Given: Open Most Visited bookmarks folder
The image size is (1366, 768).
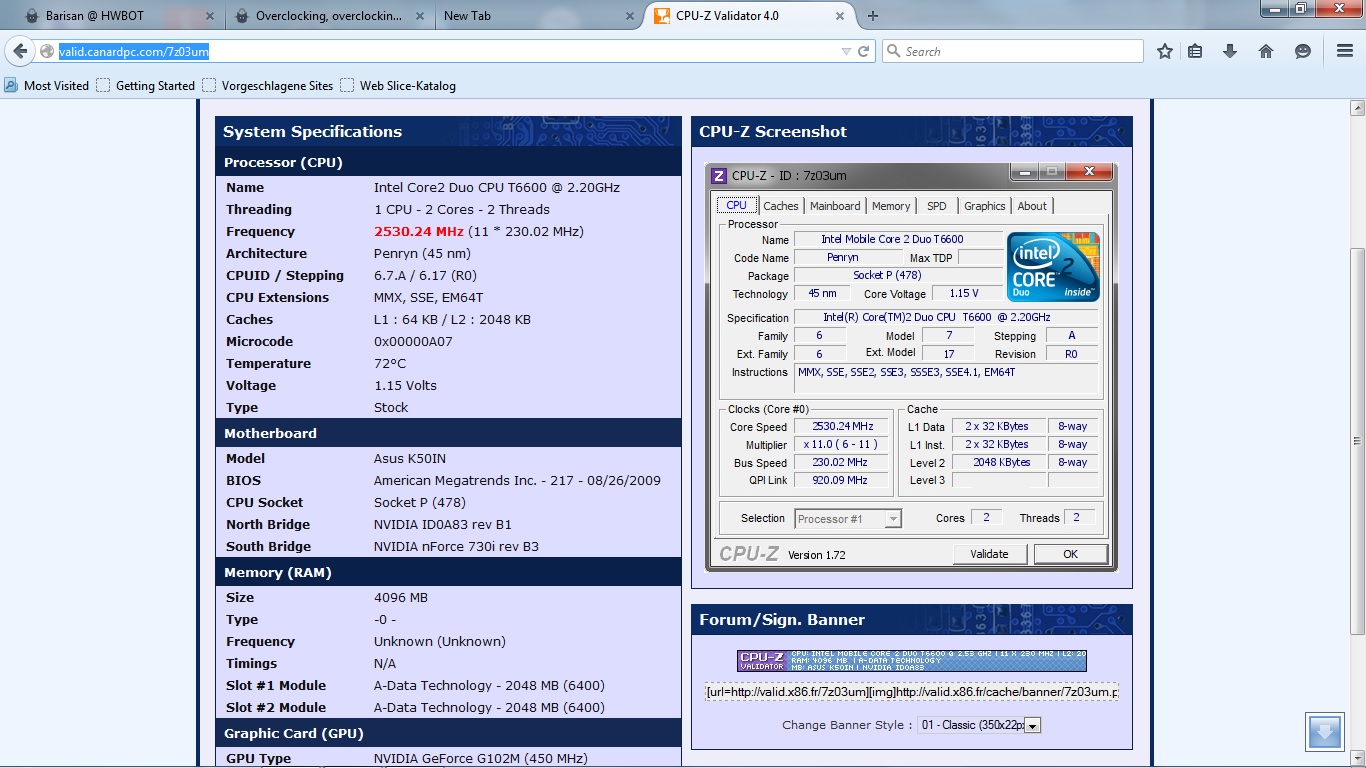Looking at the screenshot, I should point(47,85).
